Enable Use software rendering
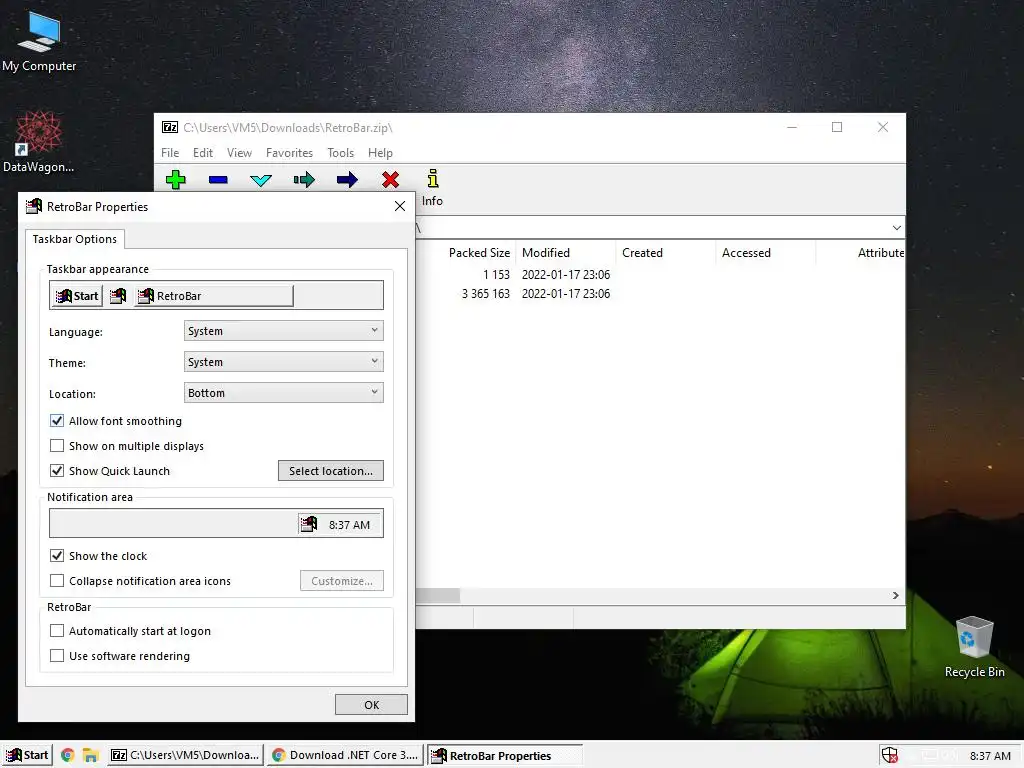1024x768 pixels. [x=57, y=655]
